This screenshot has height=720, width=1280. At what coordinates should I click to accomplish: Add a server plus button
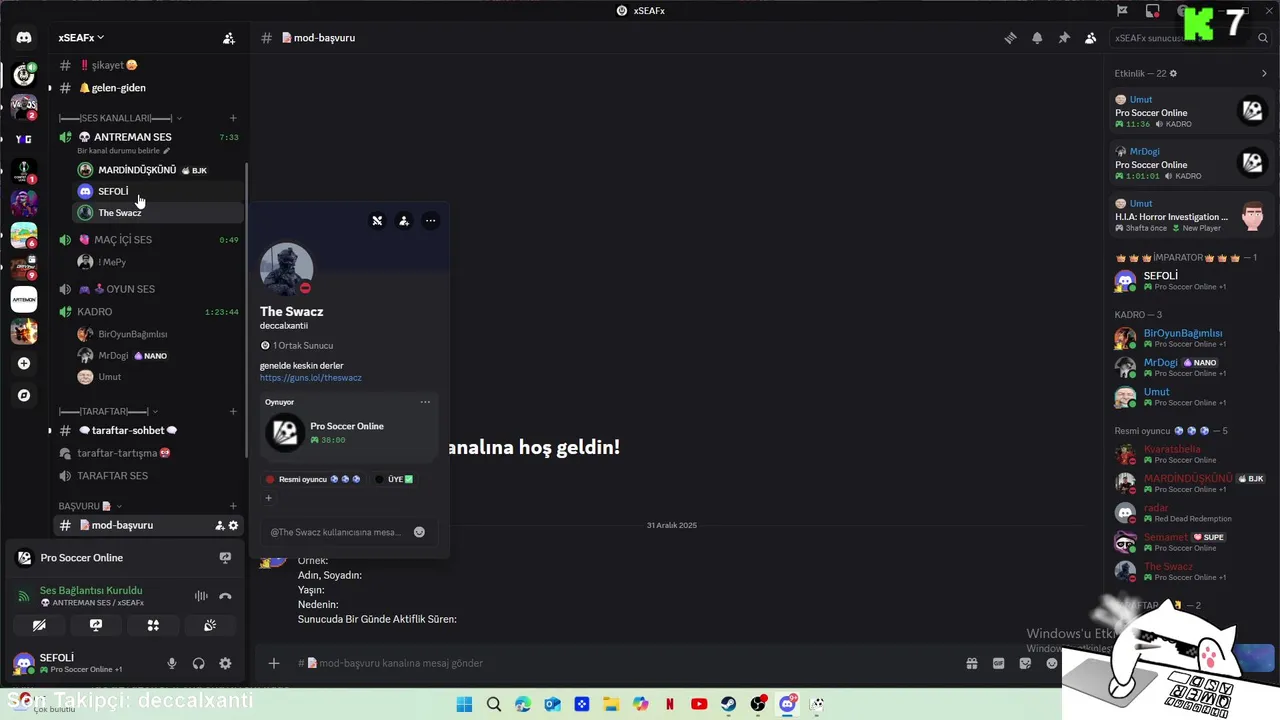click(24, 363)
